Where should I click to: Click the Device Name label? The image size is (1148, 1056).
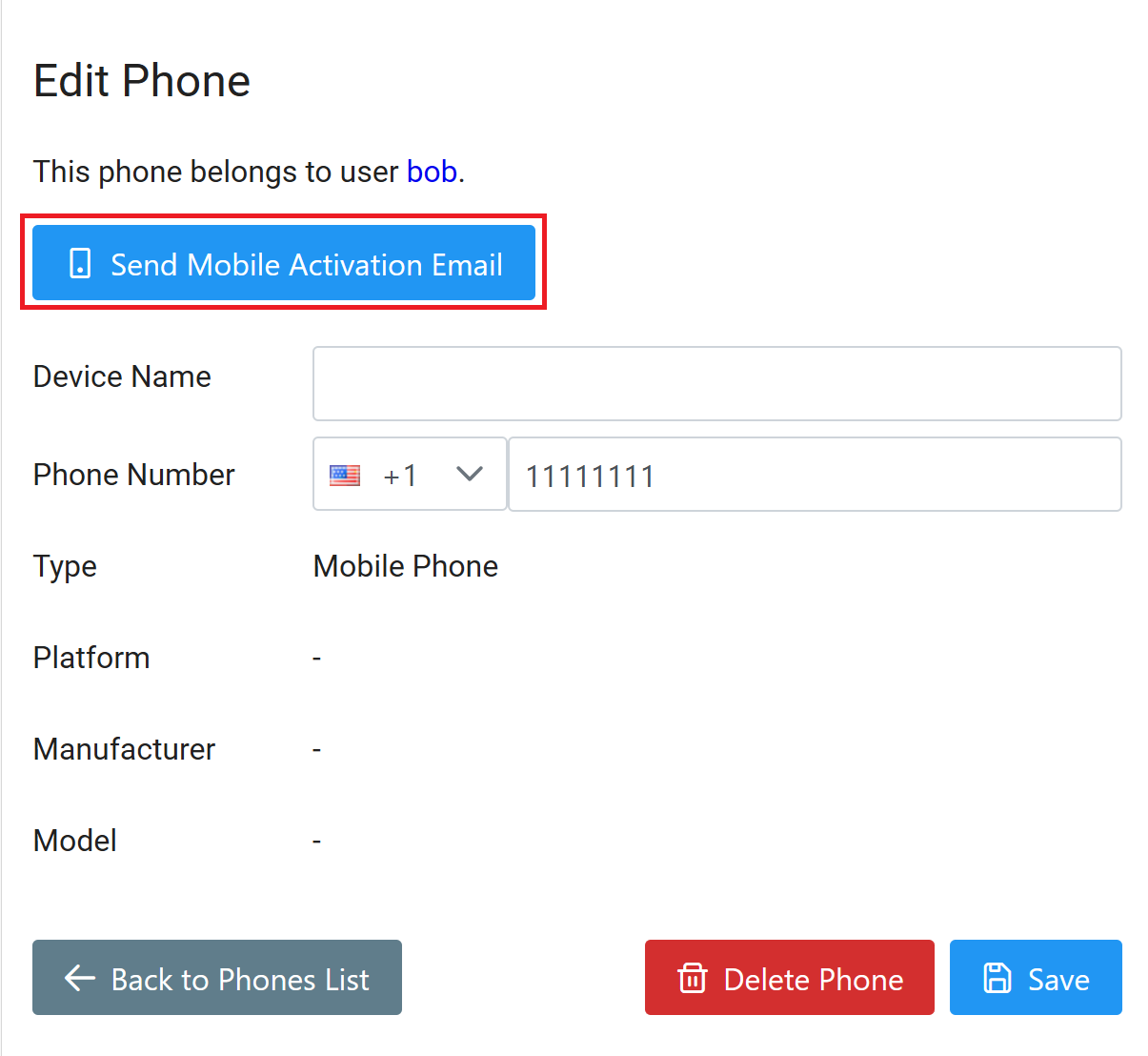122,376
